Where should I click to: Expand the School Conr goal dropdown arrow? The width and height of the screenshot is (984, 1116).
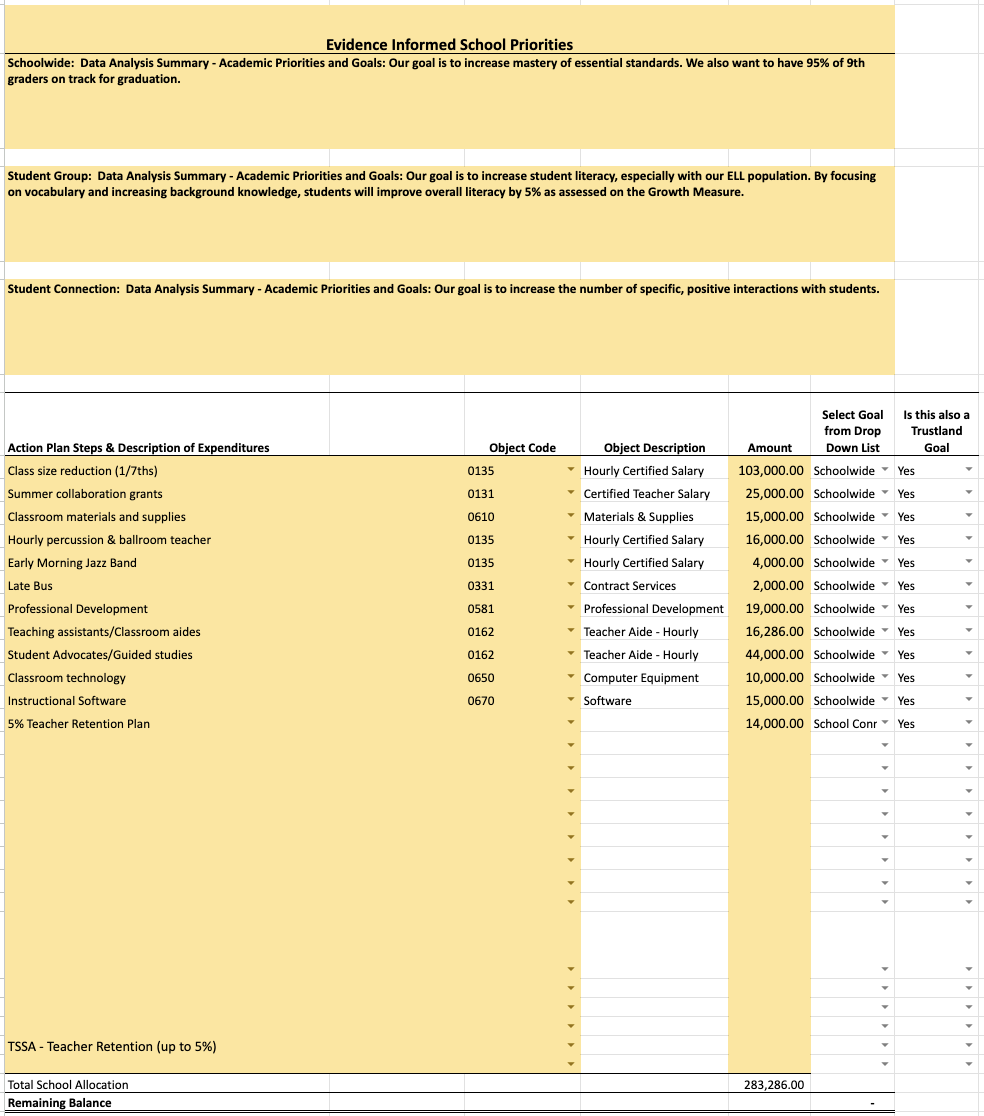(x=885, y=722)
